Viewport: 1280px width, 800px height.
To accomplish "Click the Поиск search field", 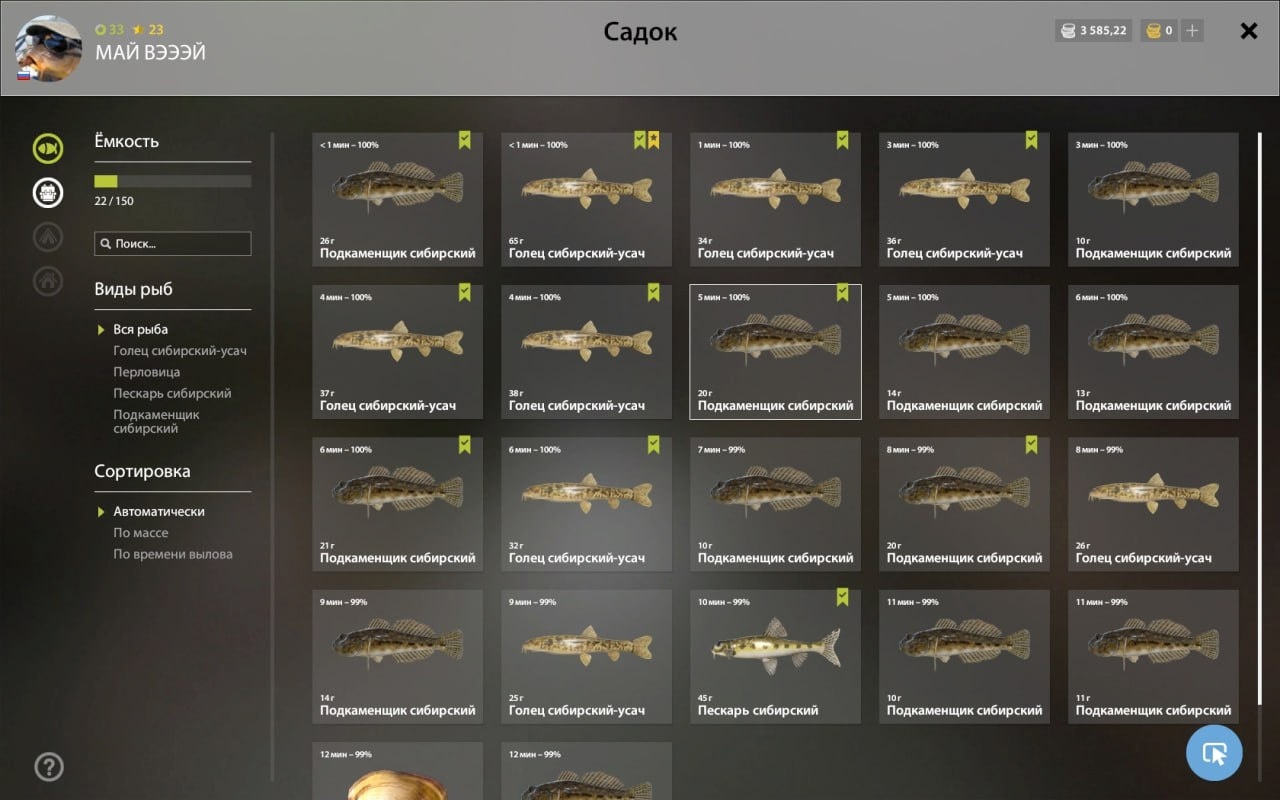I will [173, 243].
